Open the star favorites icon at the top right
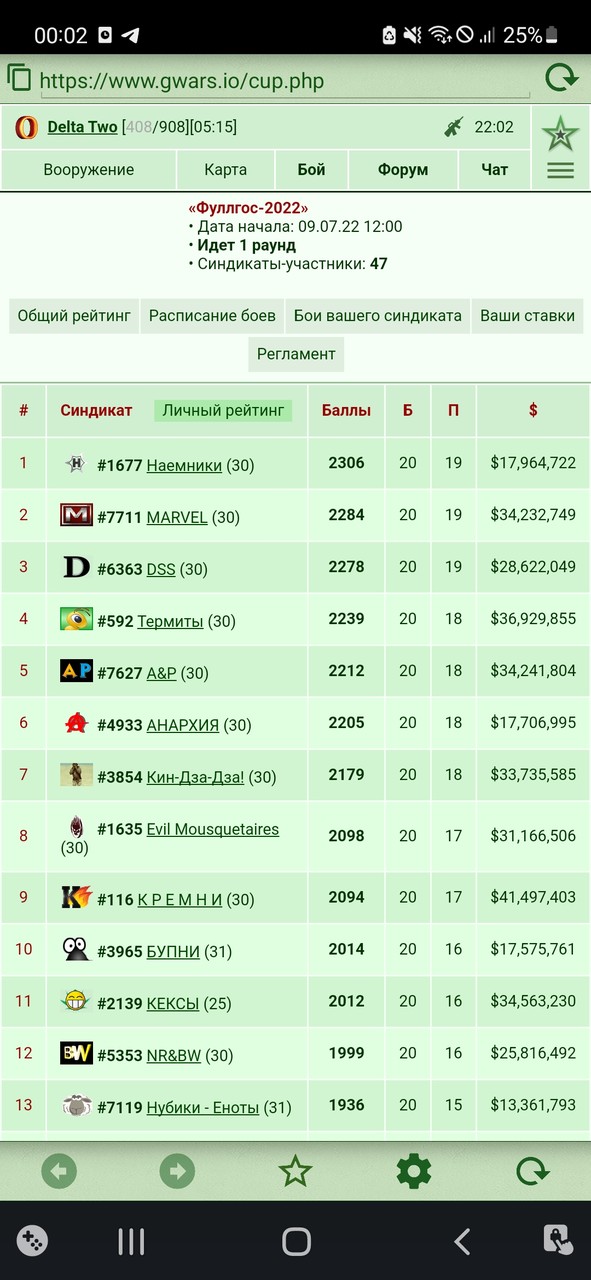Image resolution: width=591 pixels, height=1280 pixels. [560, 133]
